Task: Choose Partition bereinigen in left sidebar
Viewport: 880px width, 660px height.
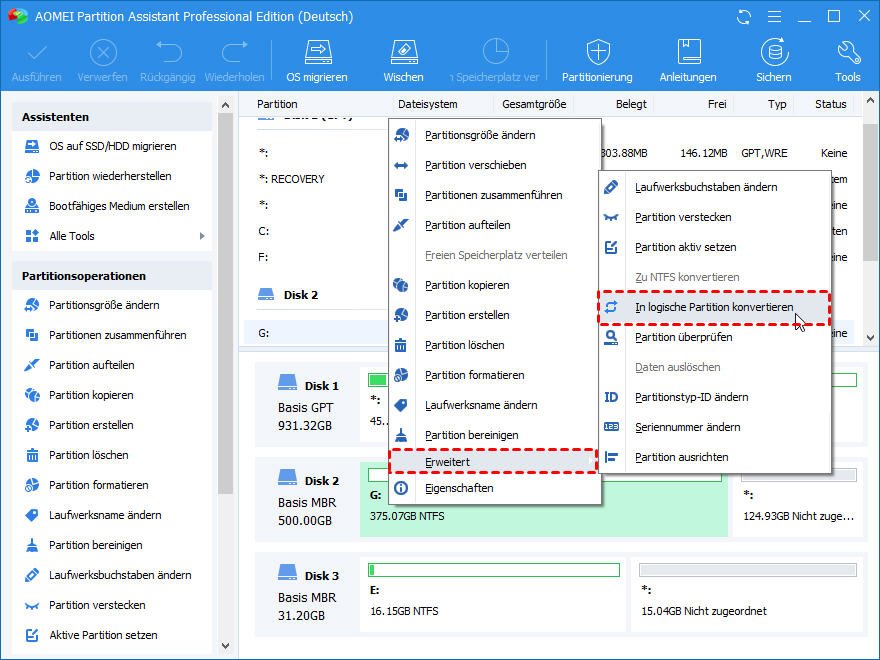Action: (x=95, y=545)
